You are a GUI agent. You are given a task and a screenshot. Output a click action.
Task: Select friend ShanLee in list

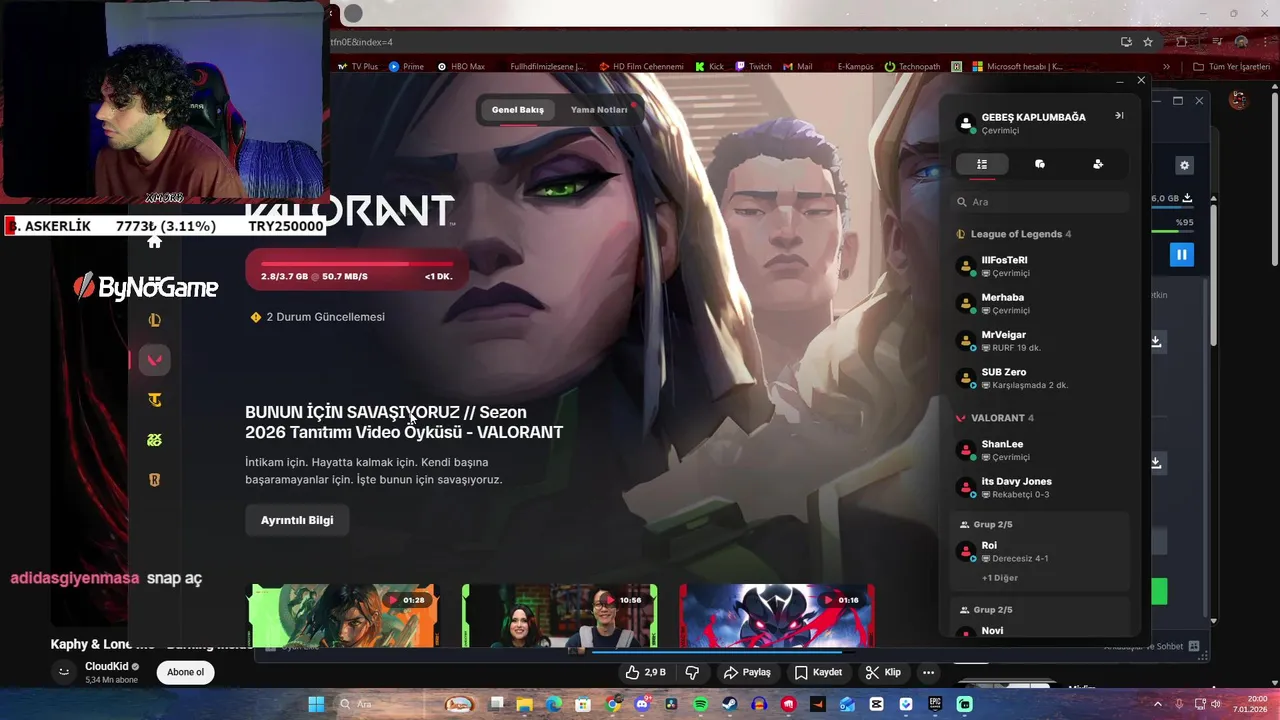pos(1040,450)
